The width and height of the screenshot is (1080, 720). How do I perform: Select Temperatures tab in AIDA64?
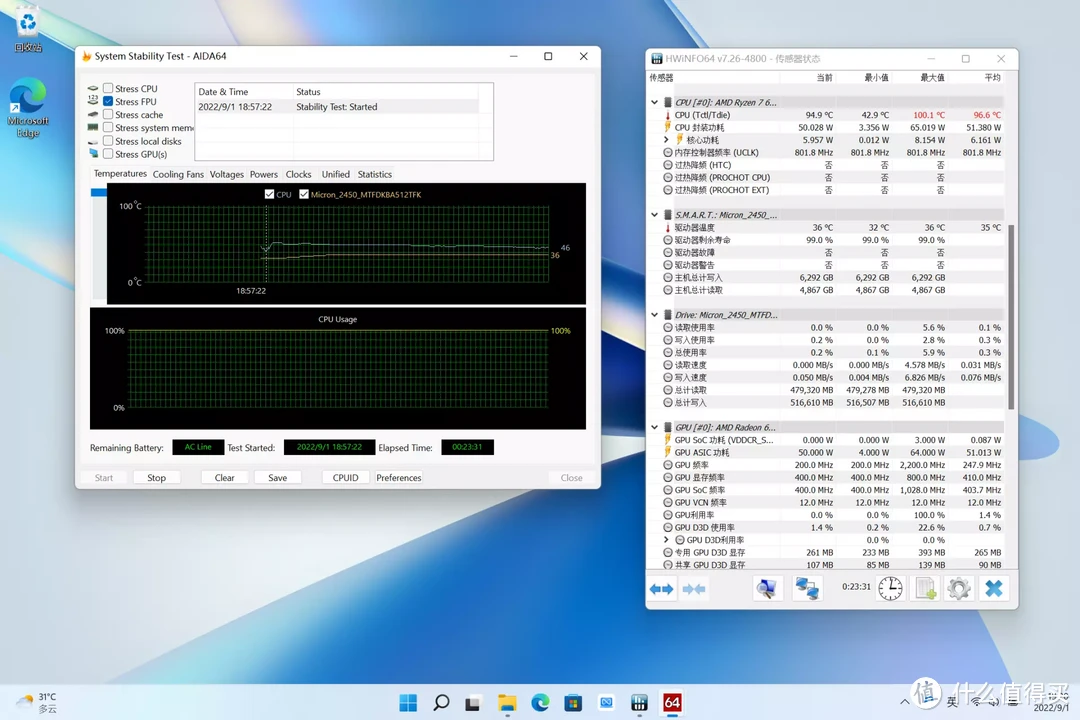click(x=120, y=174)
